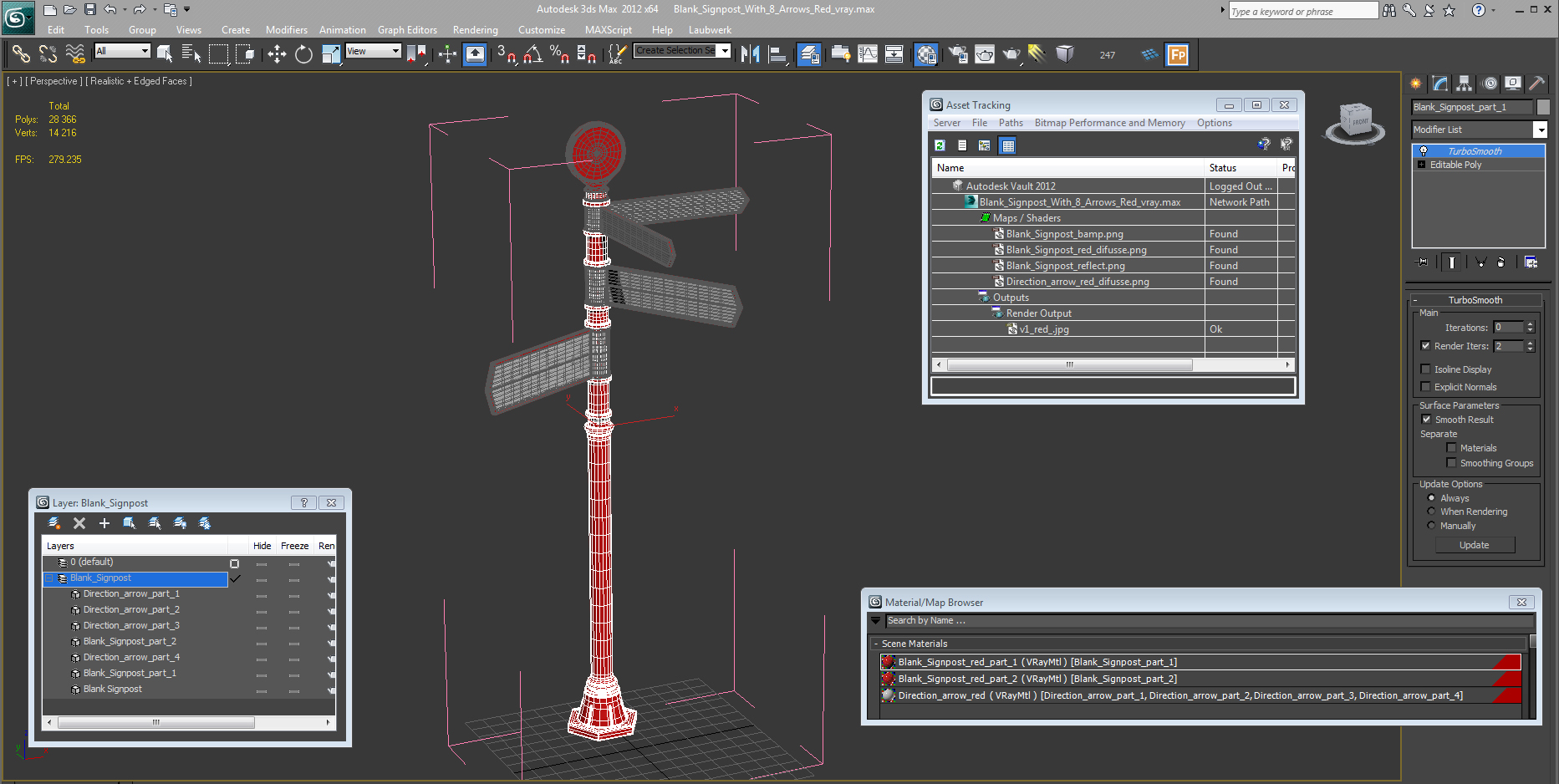Screen dimensions: 1559x784
Task: Select the Select and Link tool
Action: pos(21,54)
